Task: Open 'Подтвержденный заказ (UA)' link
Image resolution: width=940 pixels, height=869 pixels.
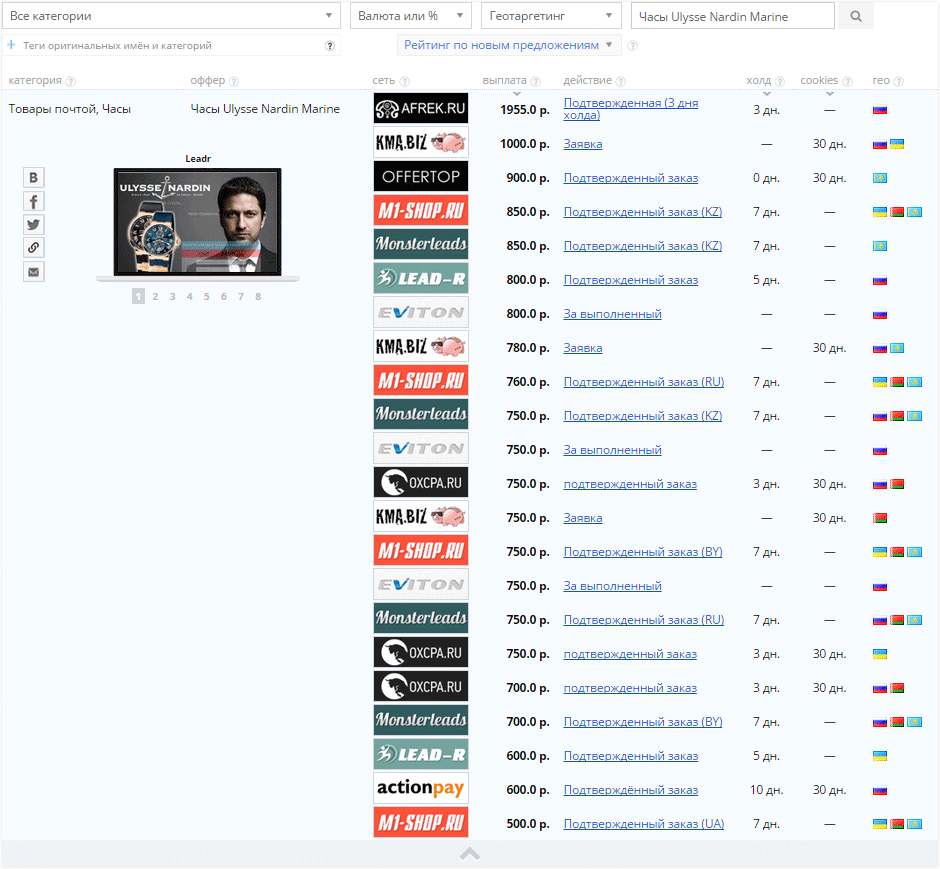Action: [643, 824]
